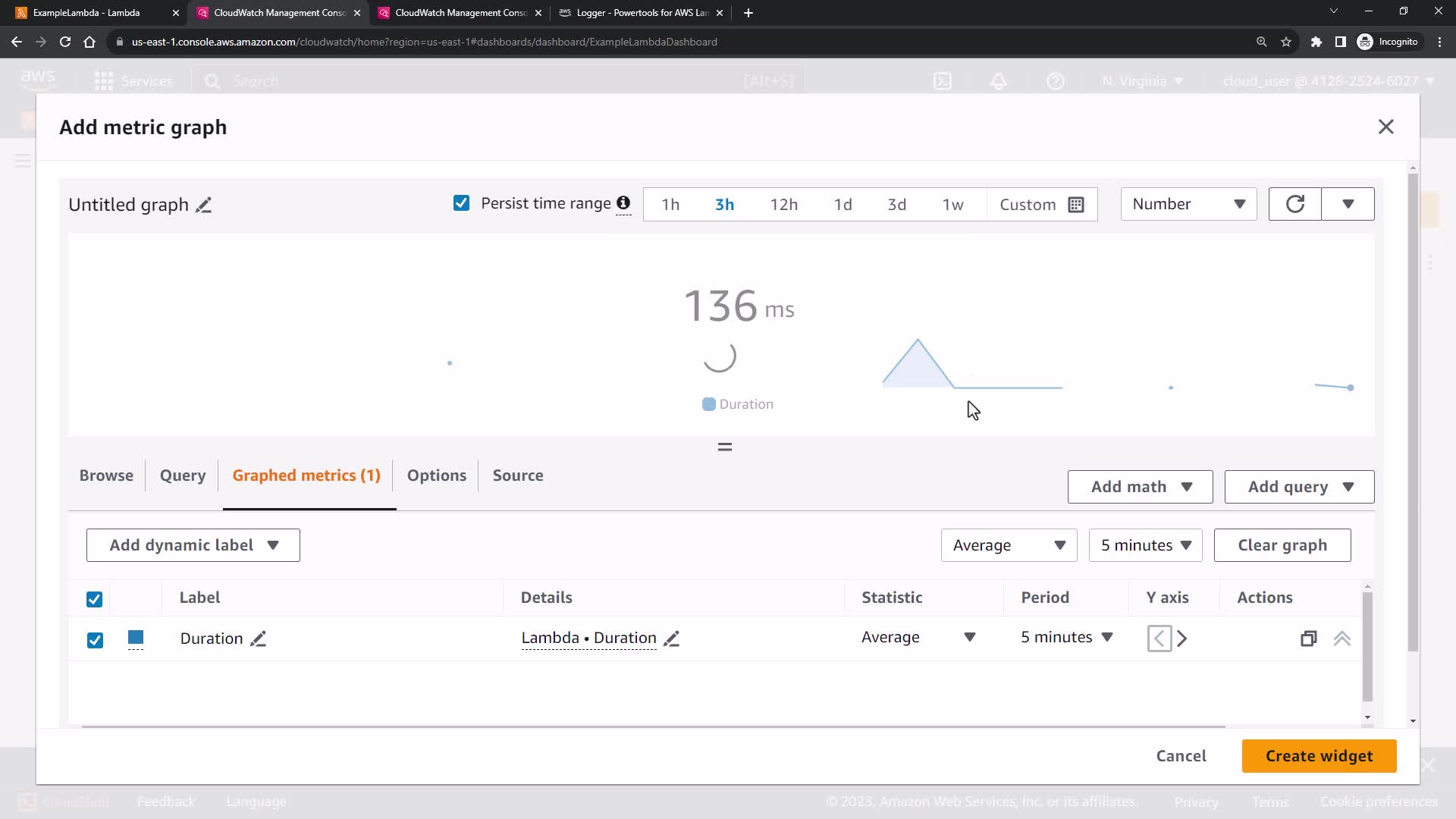Screen dimensions: 1456x819
Task: Expand the Add math dropdown
Action: 1140,487
